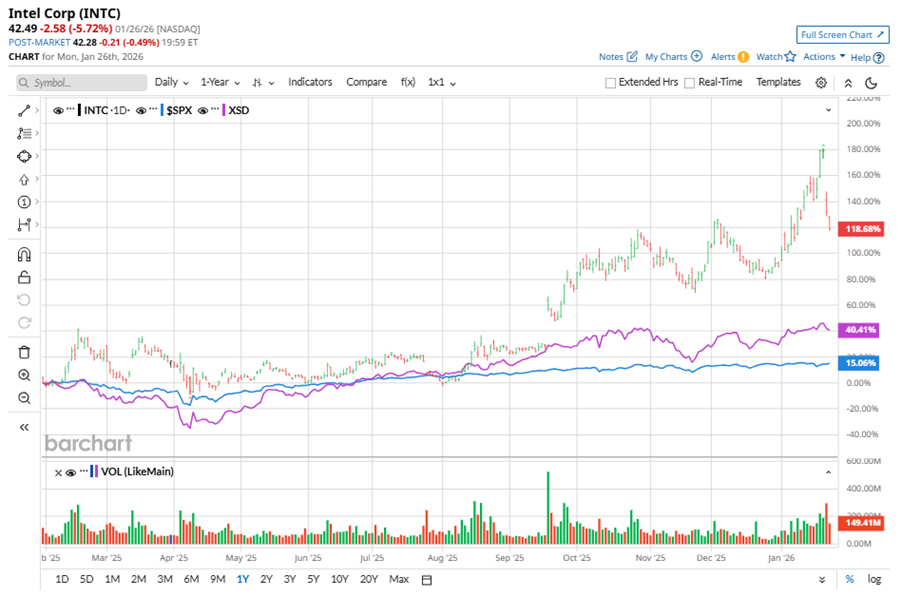This screenshot has height=597, width=902.
Task: Open chart settings gear
Action: click(821, 83)
